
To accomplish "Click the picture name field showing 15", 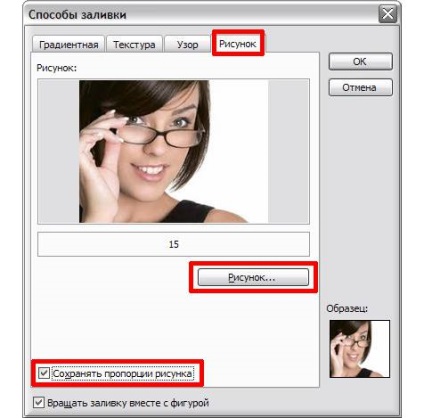I will pos(173,244).
